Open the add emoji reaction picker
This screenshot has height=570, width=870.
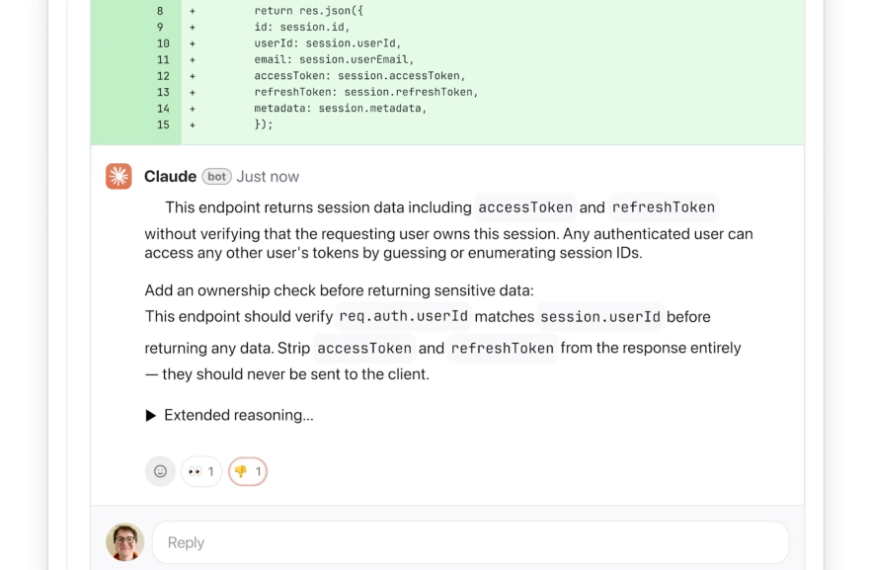tap(160, 471)
